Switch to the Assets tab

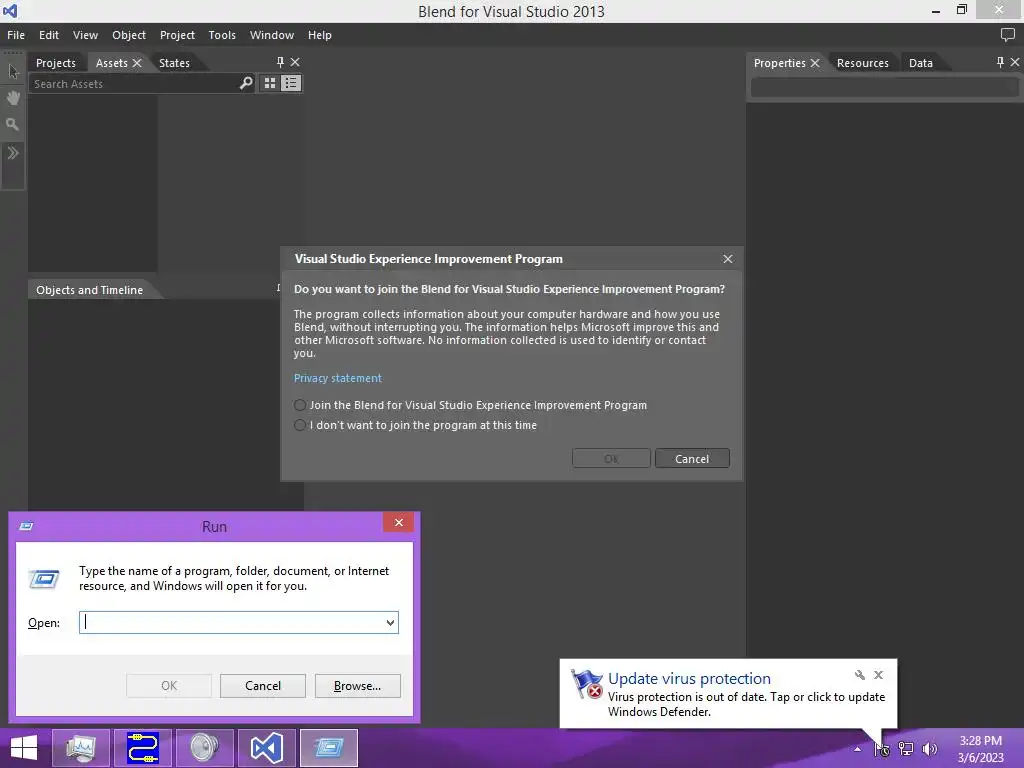[x=112, y=63]
